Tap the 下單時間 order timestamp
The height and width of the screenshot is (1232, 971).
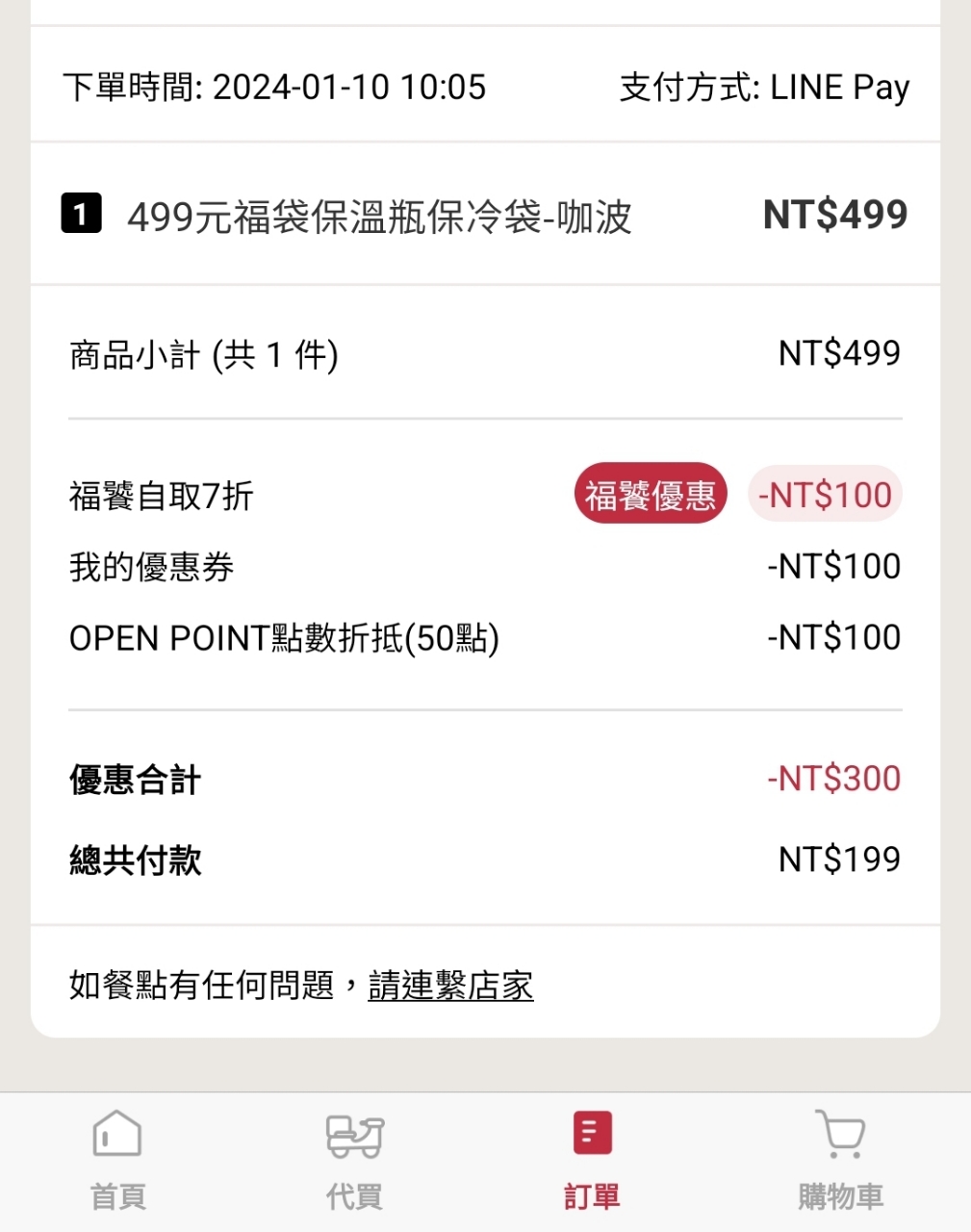[274, 88]
